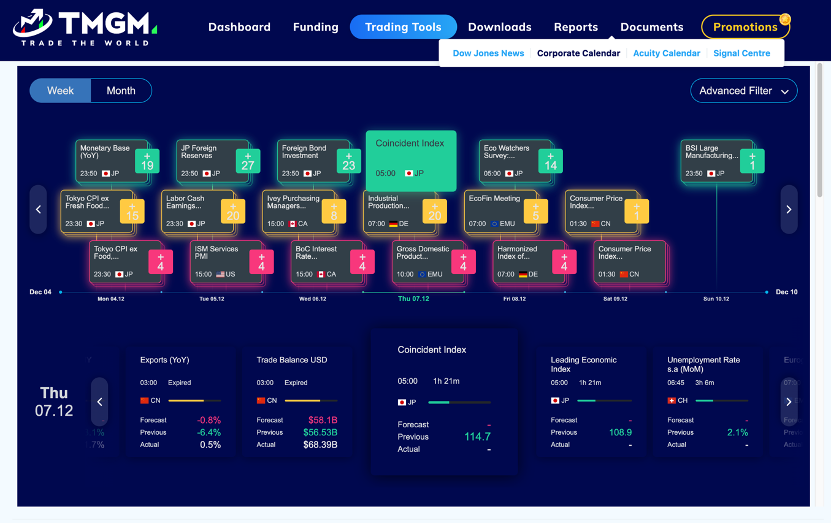Open the Promotions button
Image resolution: width=832 pixels, height=524 pixels.
(745, 27)
